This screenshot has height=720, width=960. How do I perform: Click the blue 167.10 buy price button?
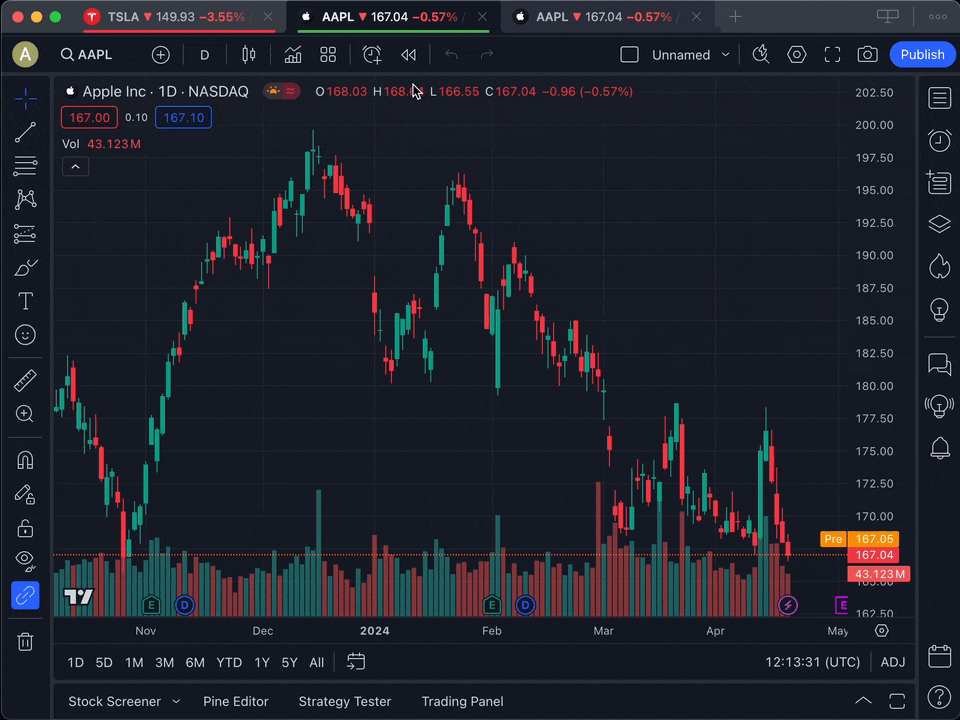[184, 118]
